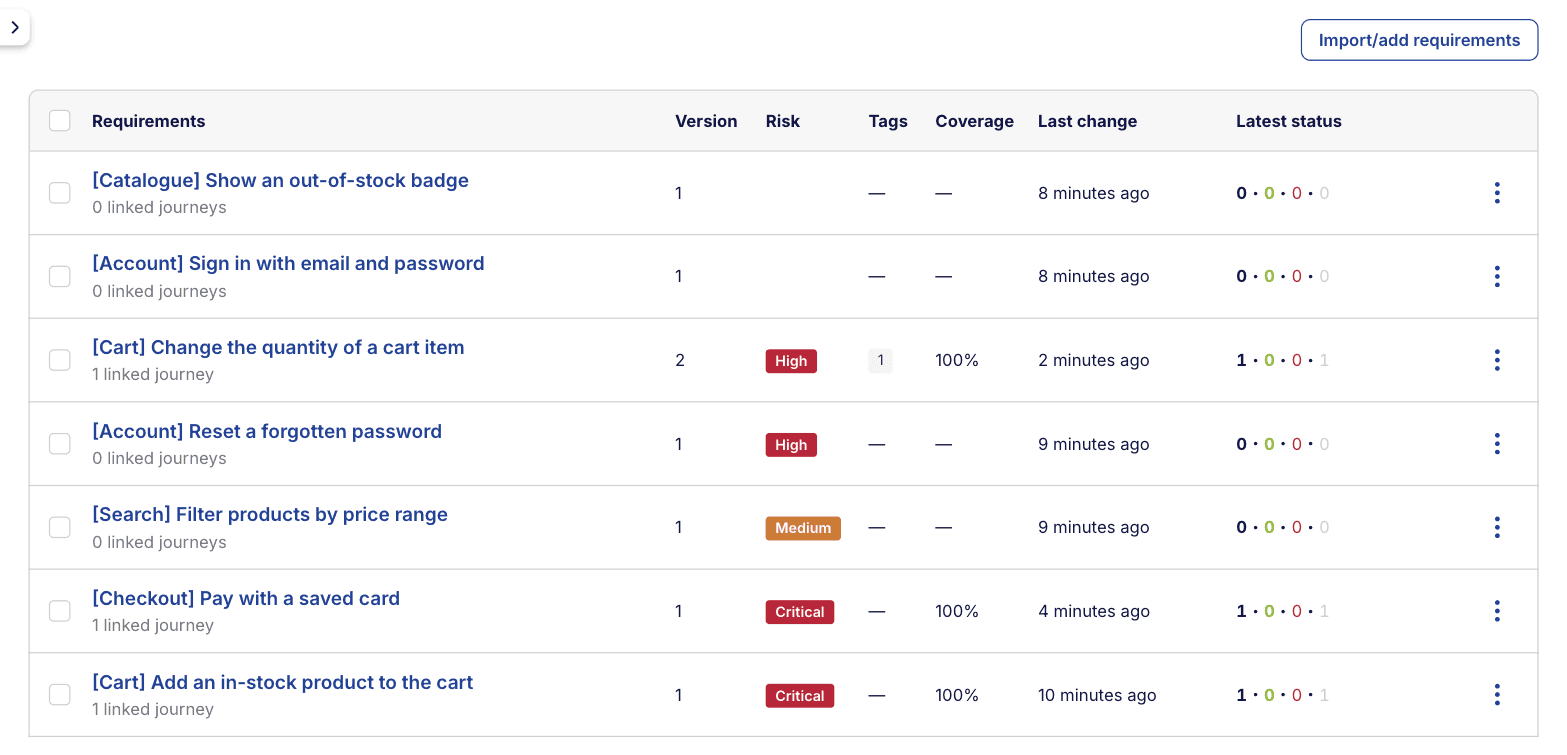Image resolution: width=1567 pixels, height=755 pixels.
Task: Open the [Cart] Add an in-stock product to the cart requirement
Action: 283,683
